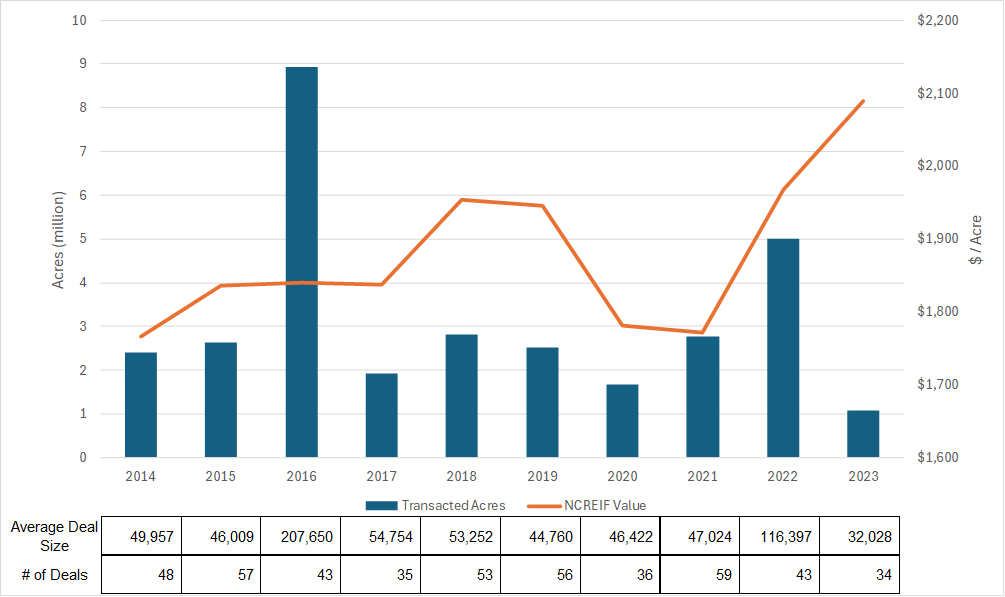Select the 2018 Transacted Acres bar

(461, 396)
